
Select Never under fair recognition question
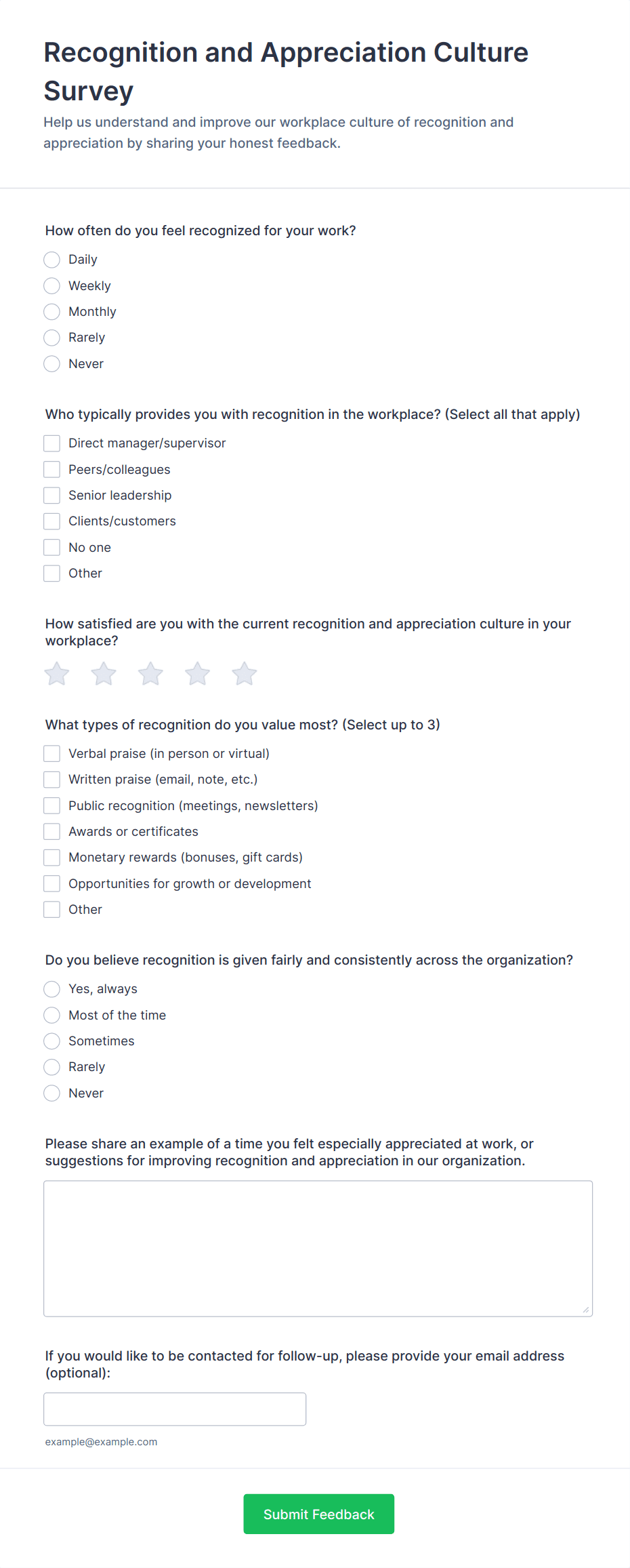click(x=51, y=1093)
